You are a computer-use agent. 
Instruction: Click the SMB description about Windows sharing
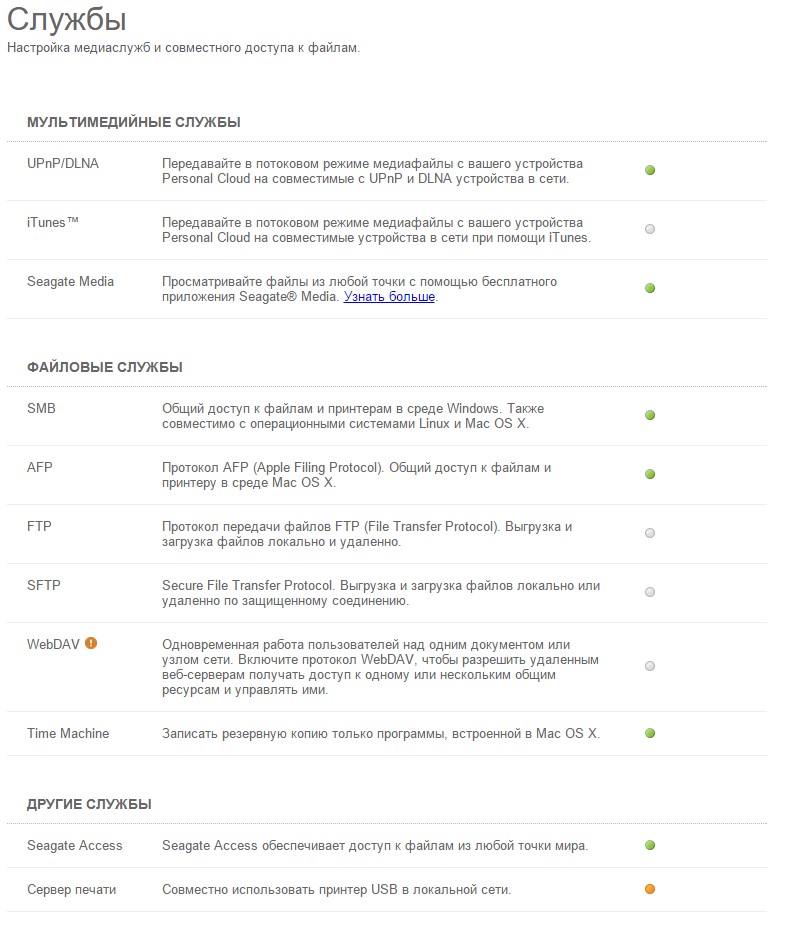353,416
